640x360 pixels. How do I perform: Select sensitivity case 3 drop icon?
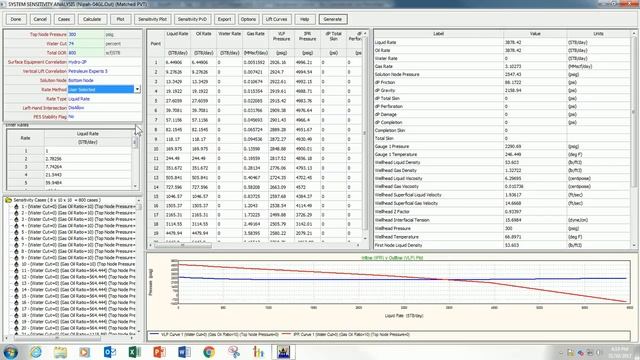[16, 219]
